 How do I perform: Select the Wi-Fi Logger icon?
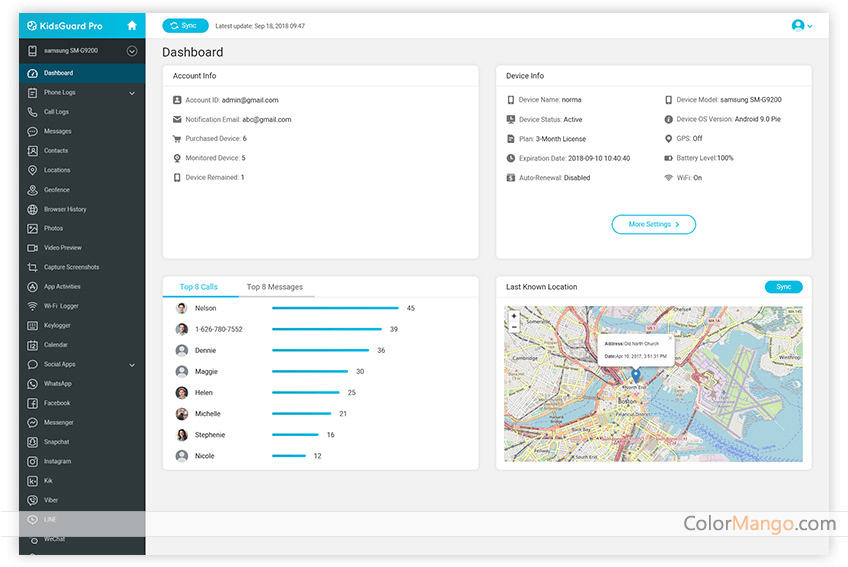tap(32, 306)
